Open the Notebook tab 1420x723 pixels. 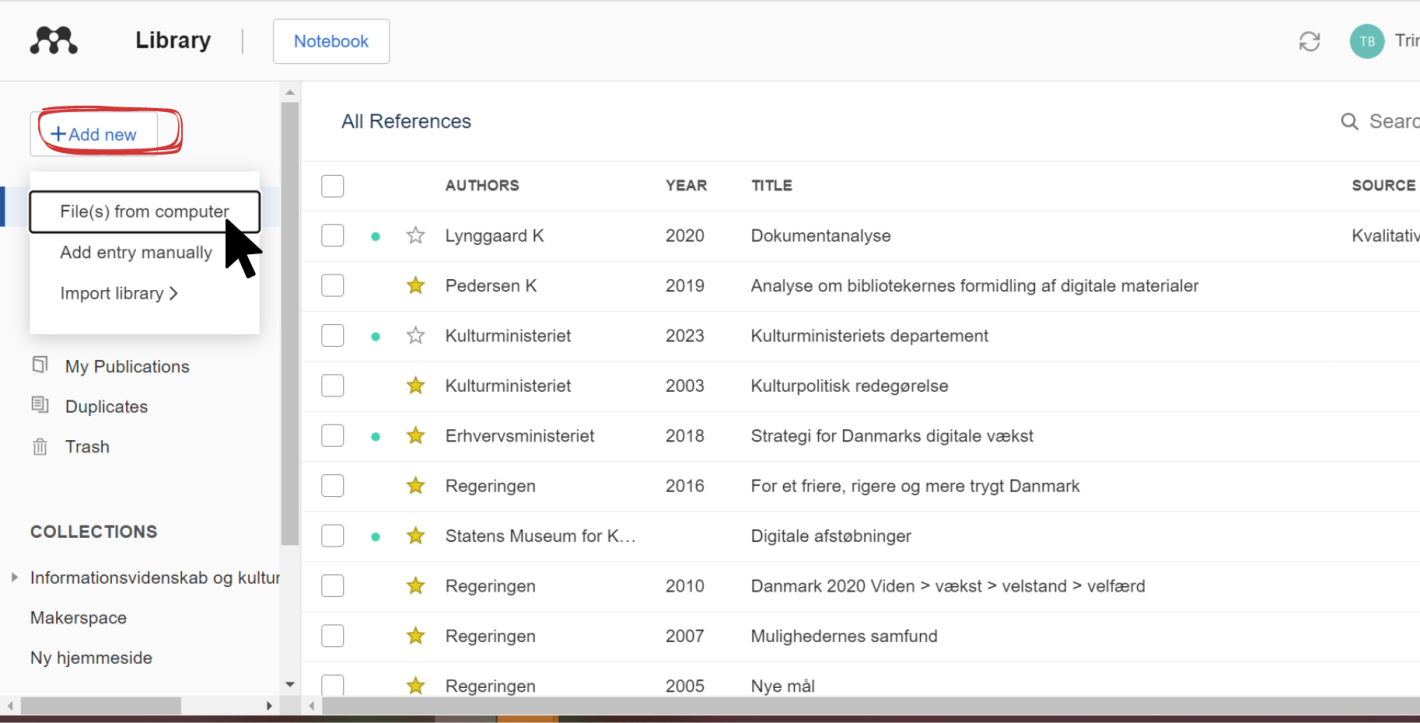(331, 41)
